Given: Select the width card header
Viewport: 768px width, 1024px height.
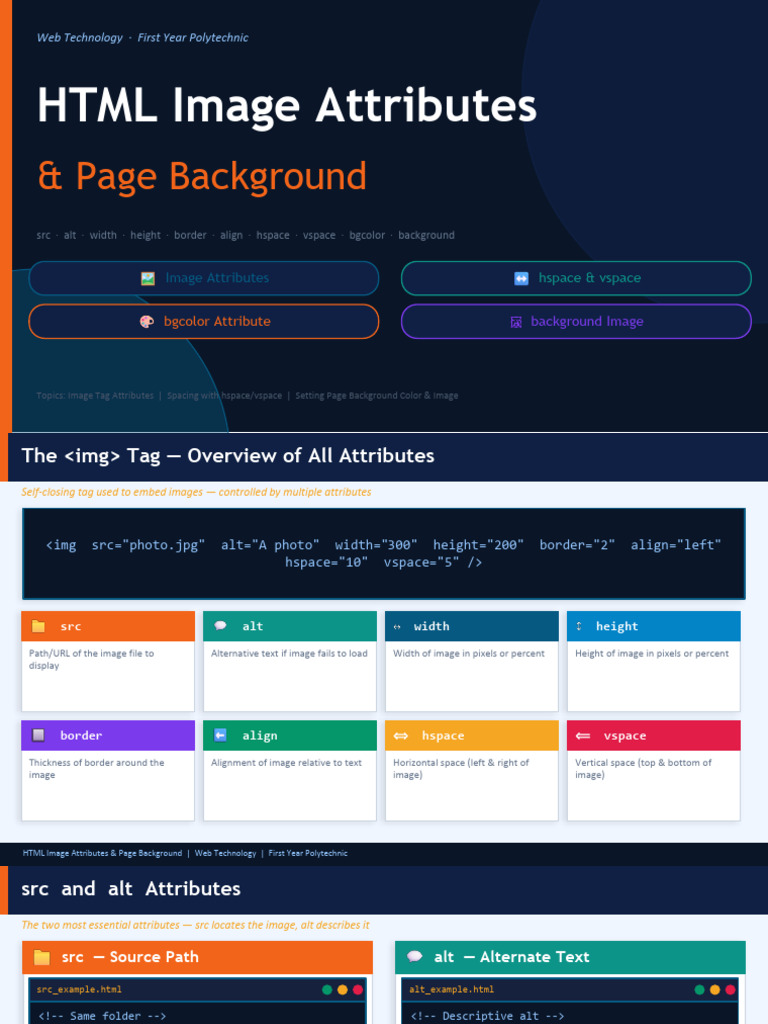Looking at the screenshot, I should click(472, 626).
